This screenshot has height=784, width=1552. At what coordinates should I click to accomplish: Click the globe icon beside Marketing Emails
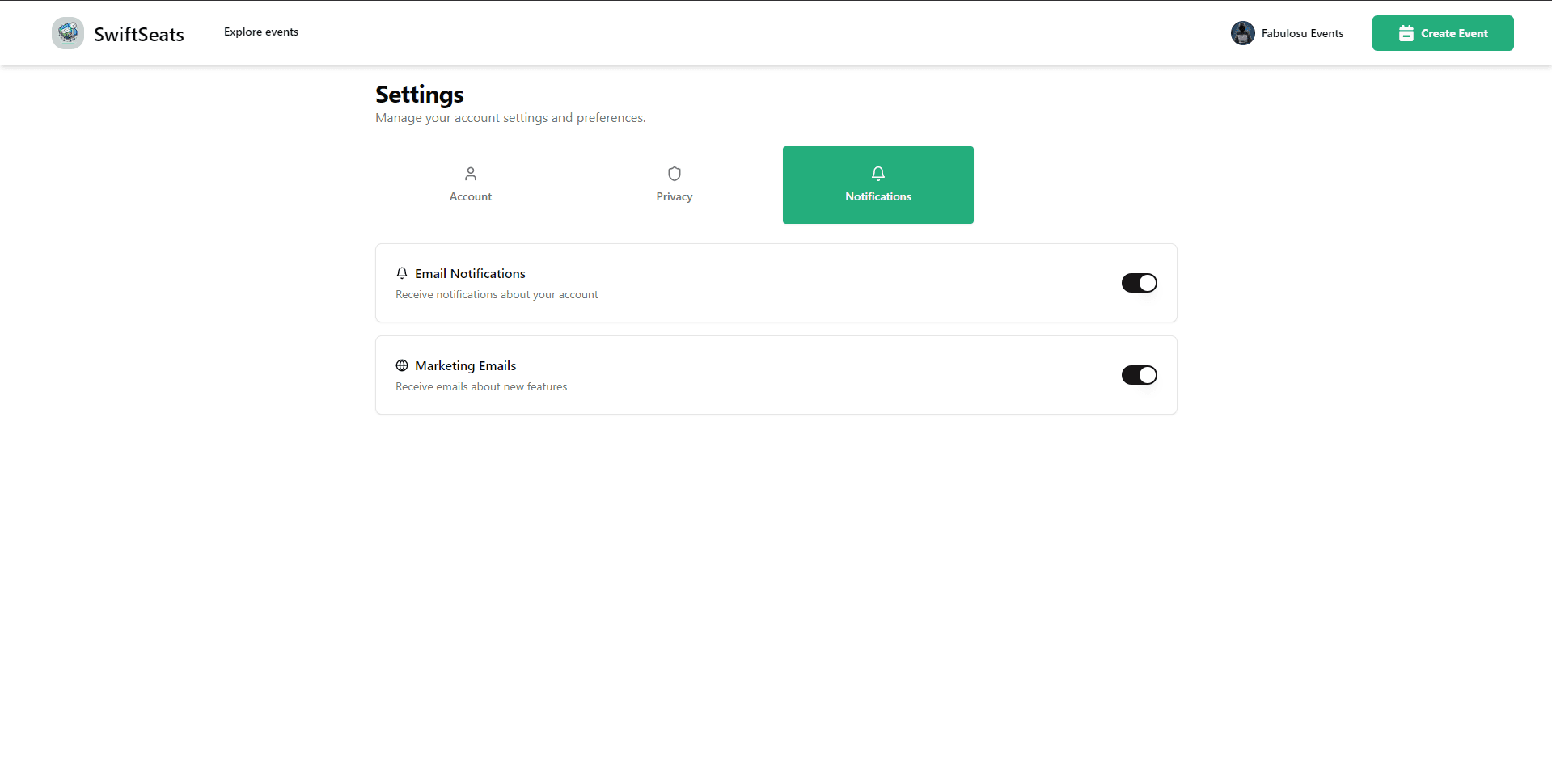point(402,365)
